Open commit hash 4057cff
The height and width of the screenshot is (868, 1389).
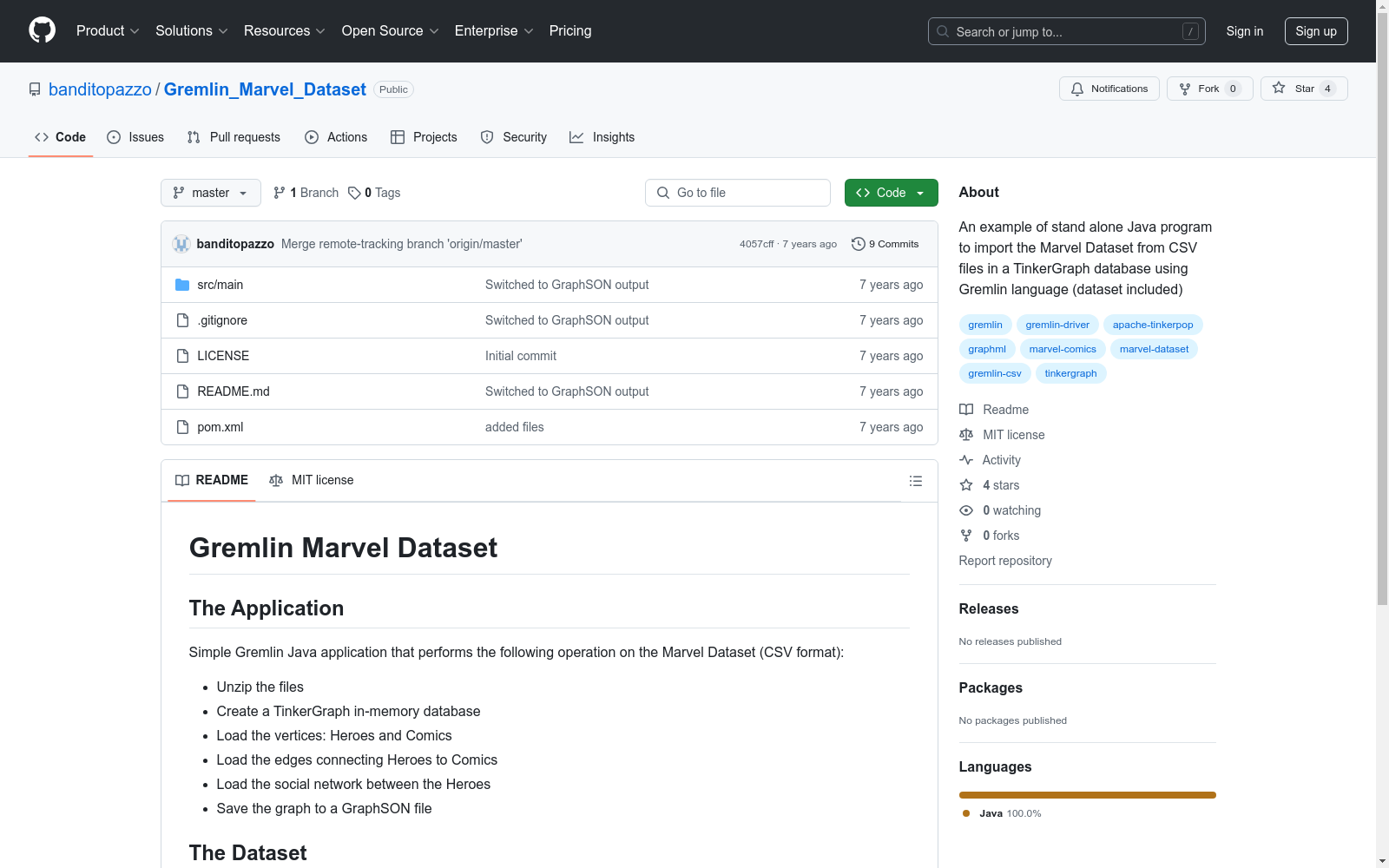756,244
